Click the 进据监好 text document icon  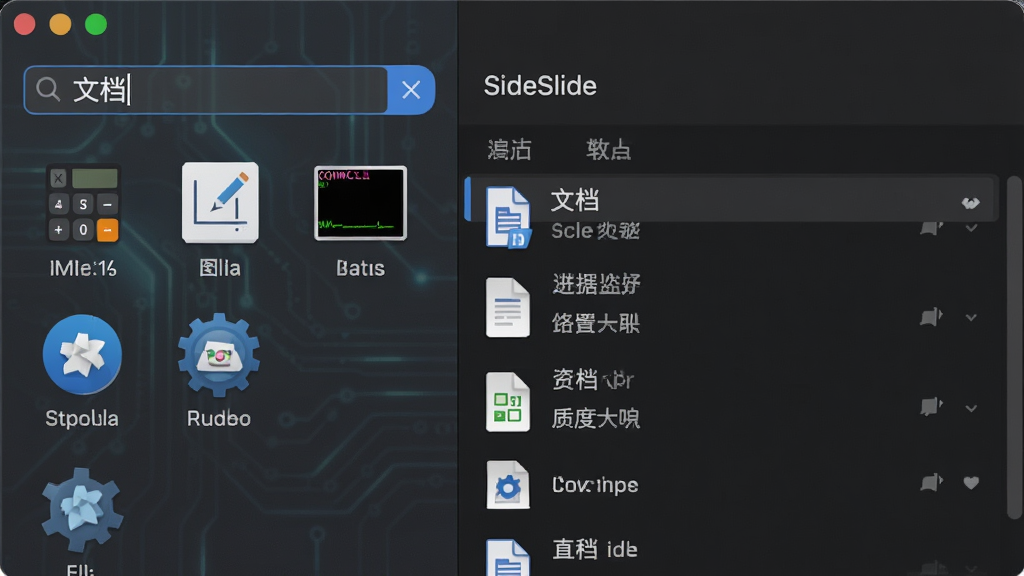507,308
